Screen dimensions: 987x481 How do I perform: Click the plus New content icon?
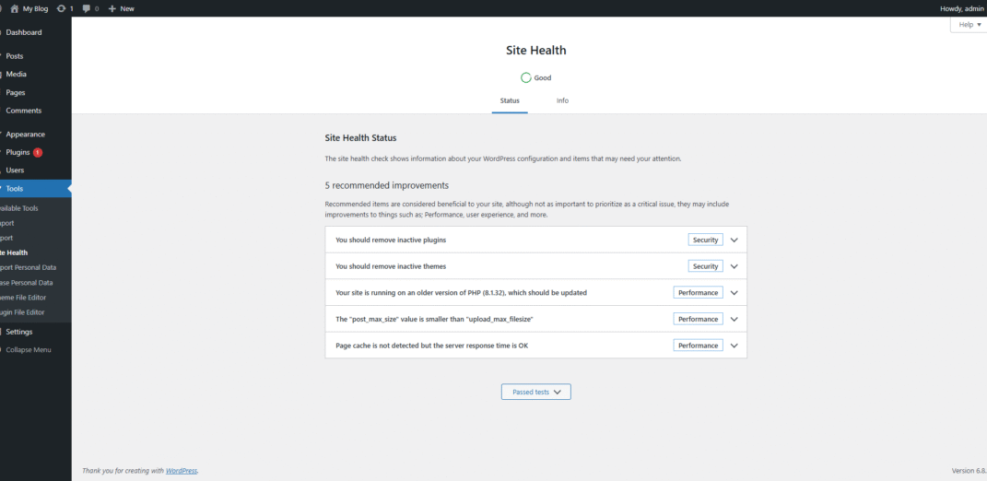pyautogui.click(x=112, y=9)
